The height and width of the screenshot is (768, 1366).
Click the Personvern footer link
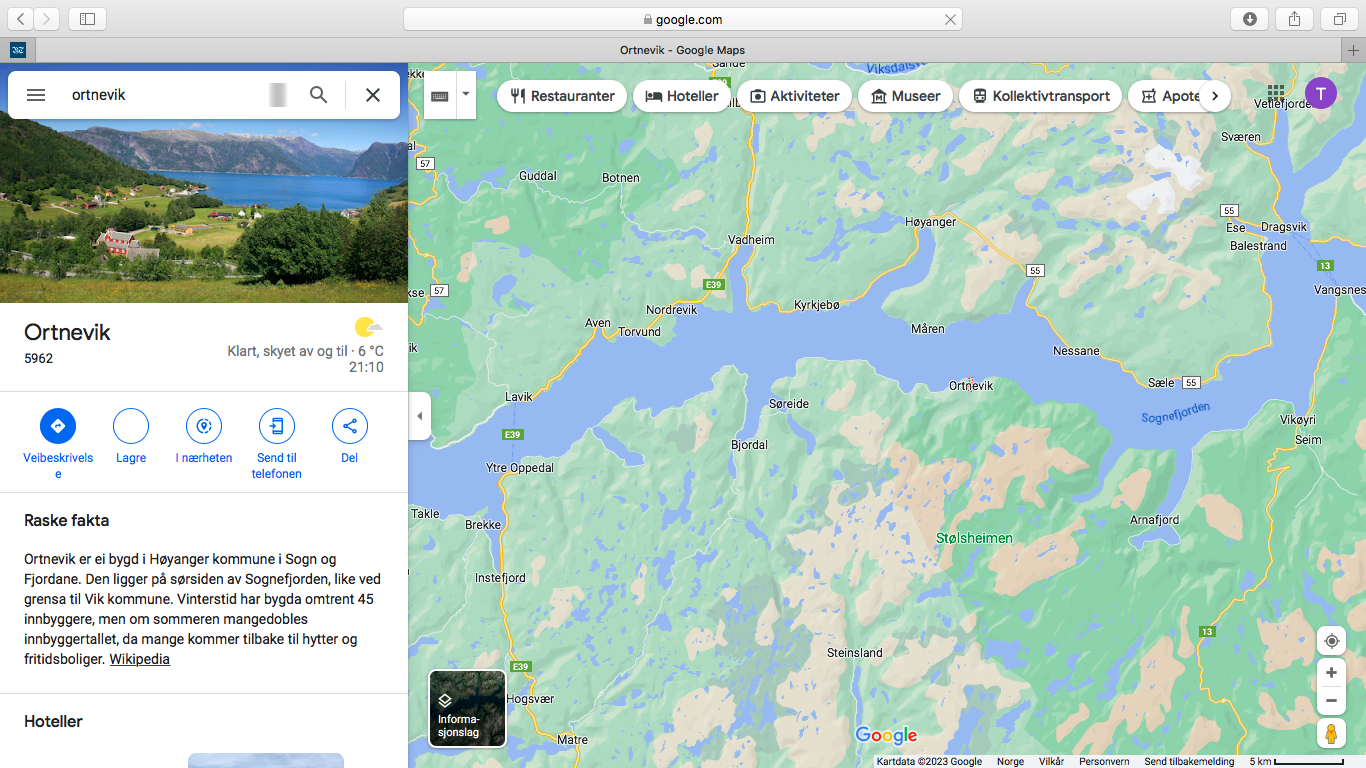[x=1104, y=762]
